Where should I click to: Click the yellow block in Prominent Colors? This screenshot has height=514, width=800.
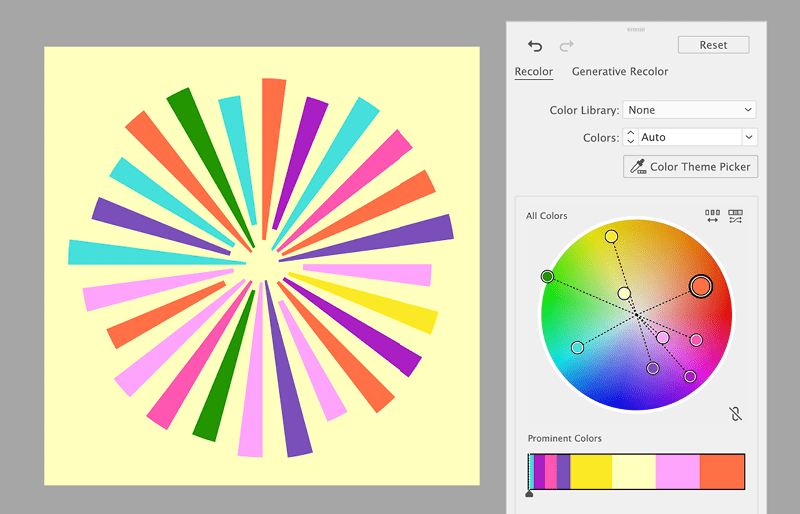point(591,472)
